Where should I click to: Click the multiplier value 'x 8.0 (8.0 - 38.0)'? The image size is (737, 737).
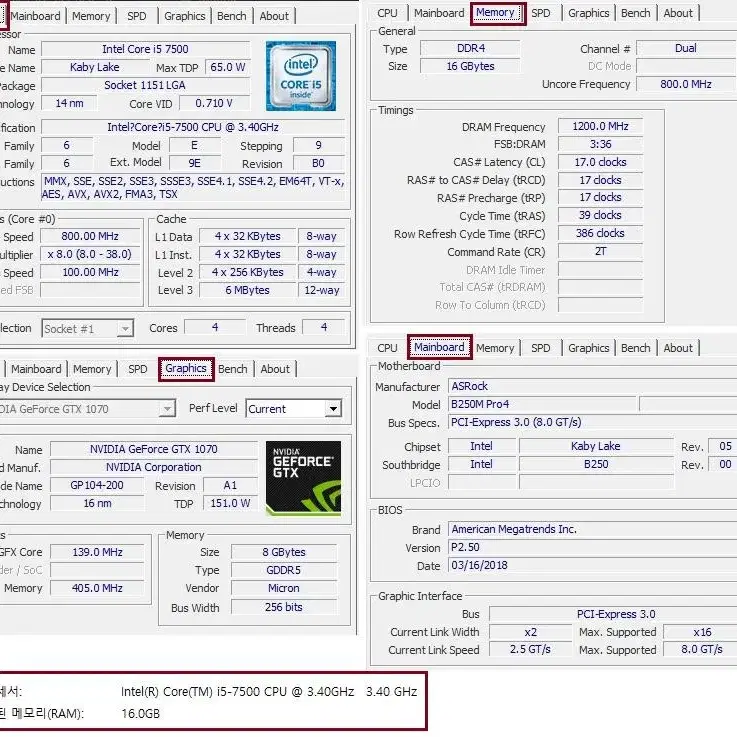90,254
